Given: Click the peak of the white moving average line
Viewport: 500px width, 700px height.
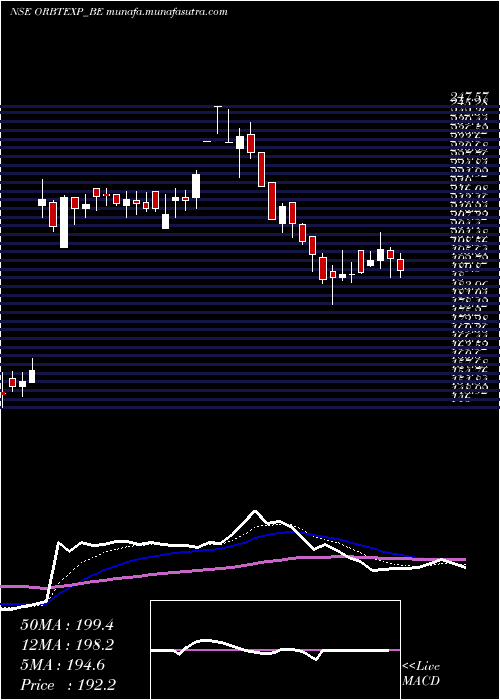Looking at the screenshot, I should click(x=255, y=511).
